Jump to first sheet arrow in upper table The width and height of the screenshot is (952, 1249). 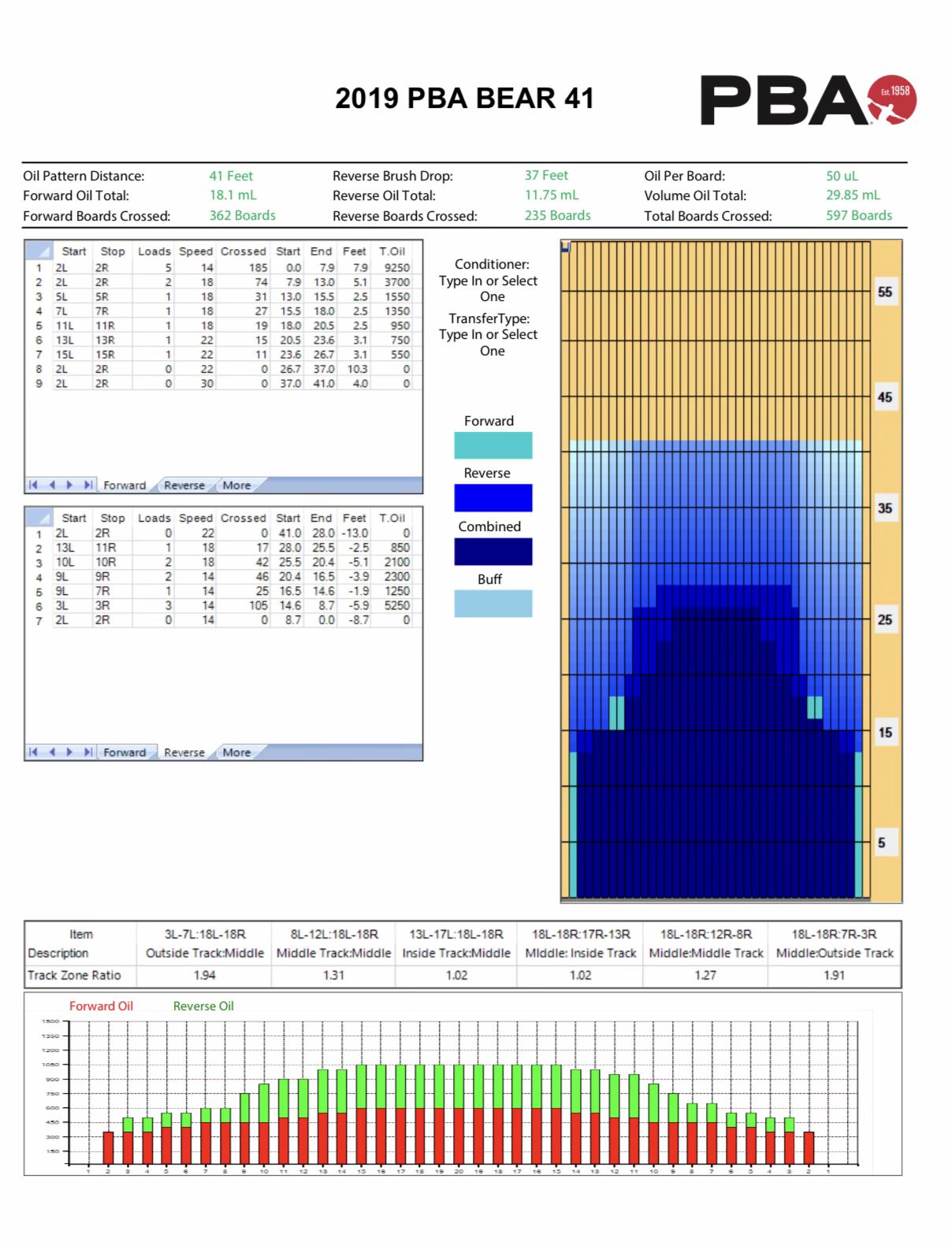[x=34, y=485]
